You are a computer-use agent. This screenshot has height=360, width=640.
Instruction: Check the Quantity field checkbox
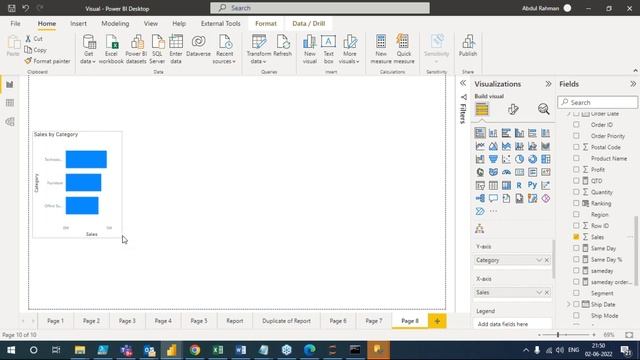[576, 192]
